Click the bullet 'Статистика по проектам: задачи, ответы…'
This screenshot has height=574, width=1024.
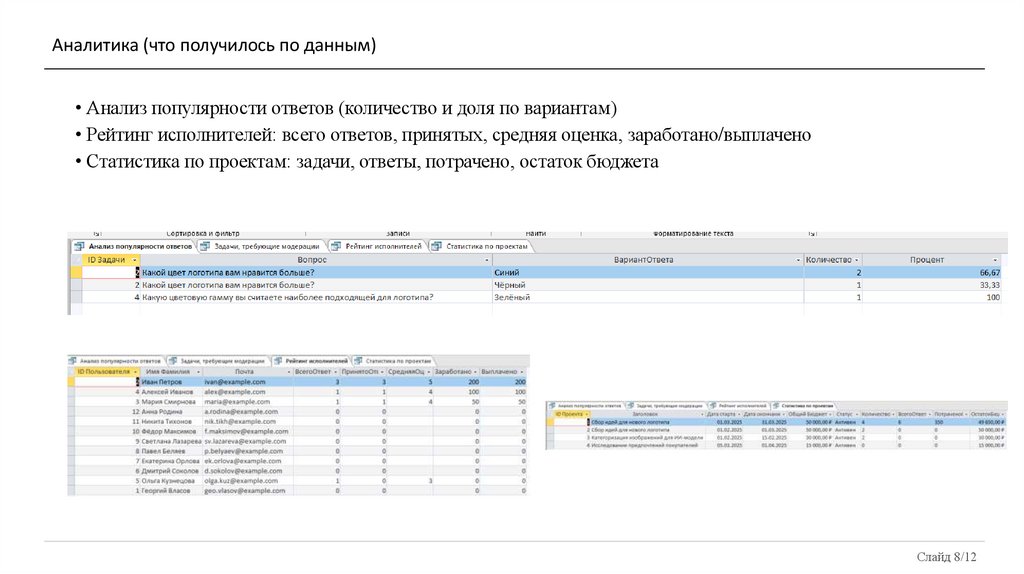(372, 161)
